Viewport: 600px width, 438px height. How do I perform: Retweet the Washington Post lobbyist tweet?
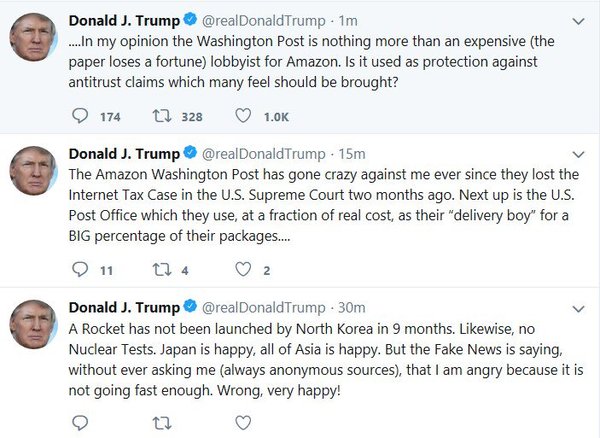[160, 116]
